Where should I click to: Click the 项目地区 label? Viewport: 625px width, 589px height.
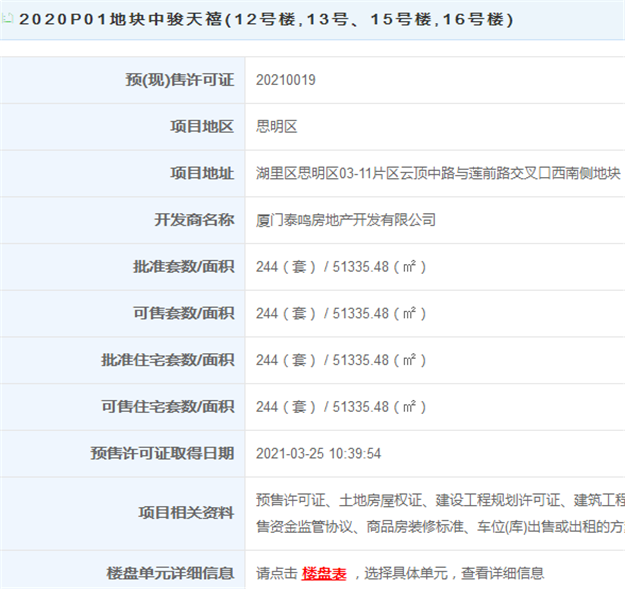[202, 126]
